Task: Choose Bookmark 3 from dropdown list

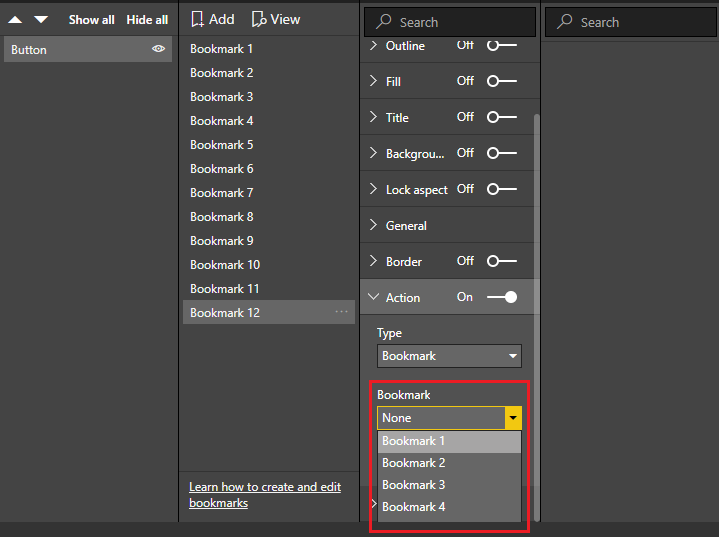Action: 449,485
